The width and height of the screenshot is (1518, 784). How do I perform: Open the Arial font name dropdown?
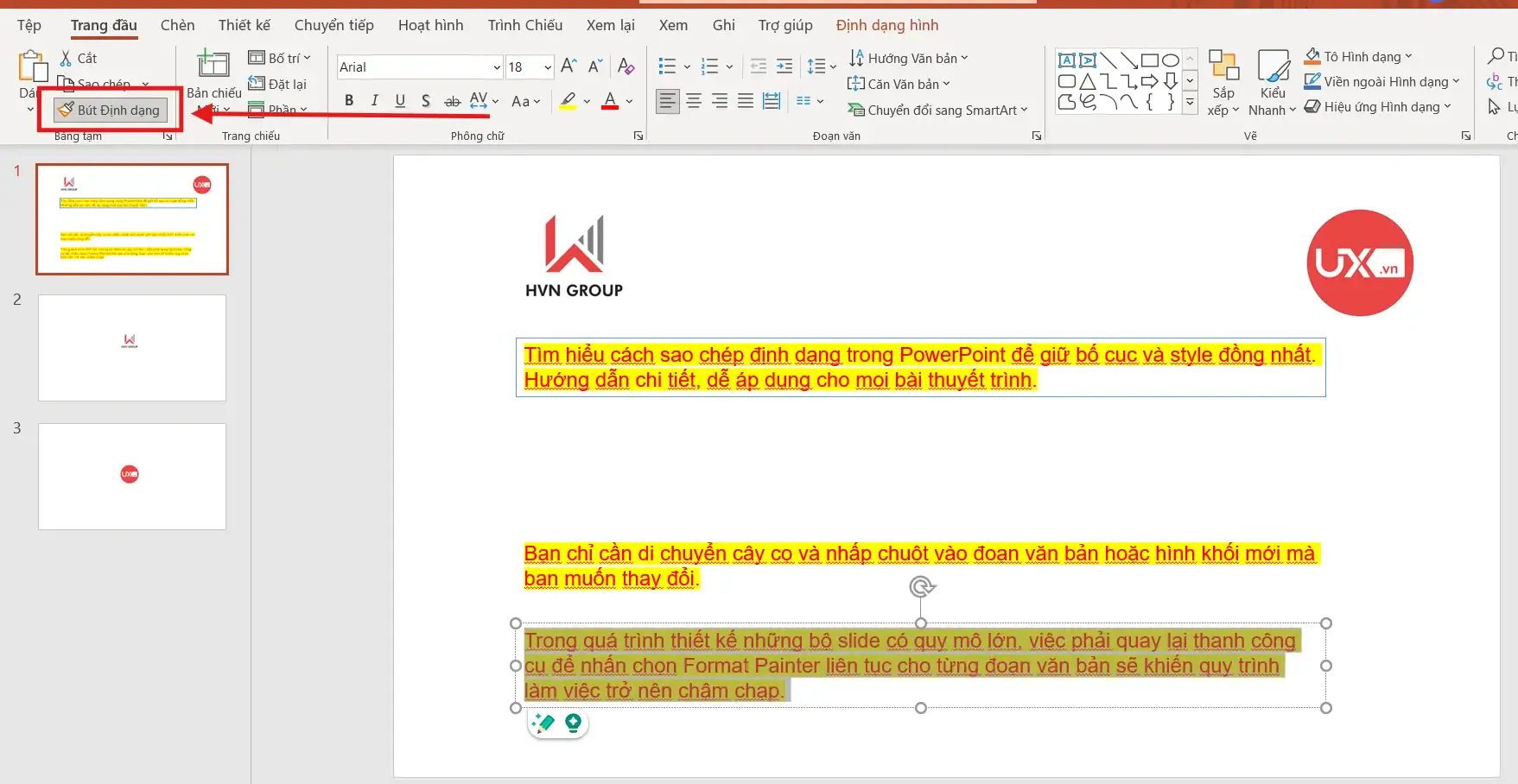(x=497, y=67)
